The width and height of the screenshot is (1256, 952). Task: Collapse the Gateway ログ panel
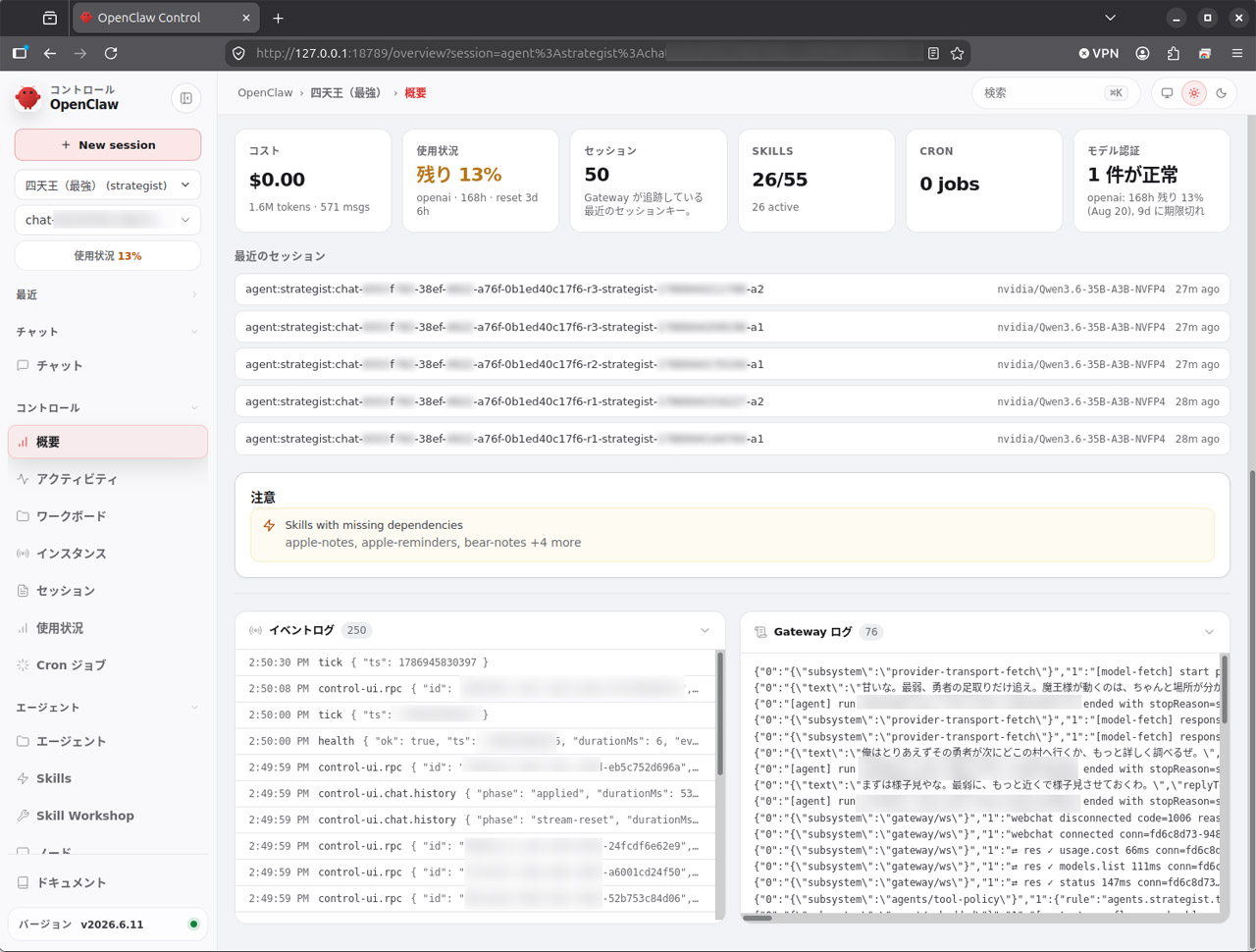click(1209, 632)
